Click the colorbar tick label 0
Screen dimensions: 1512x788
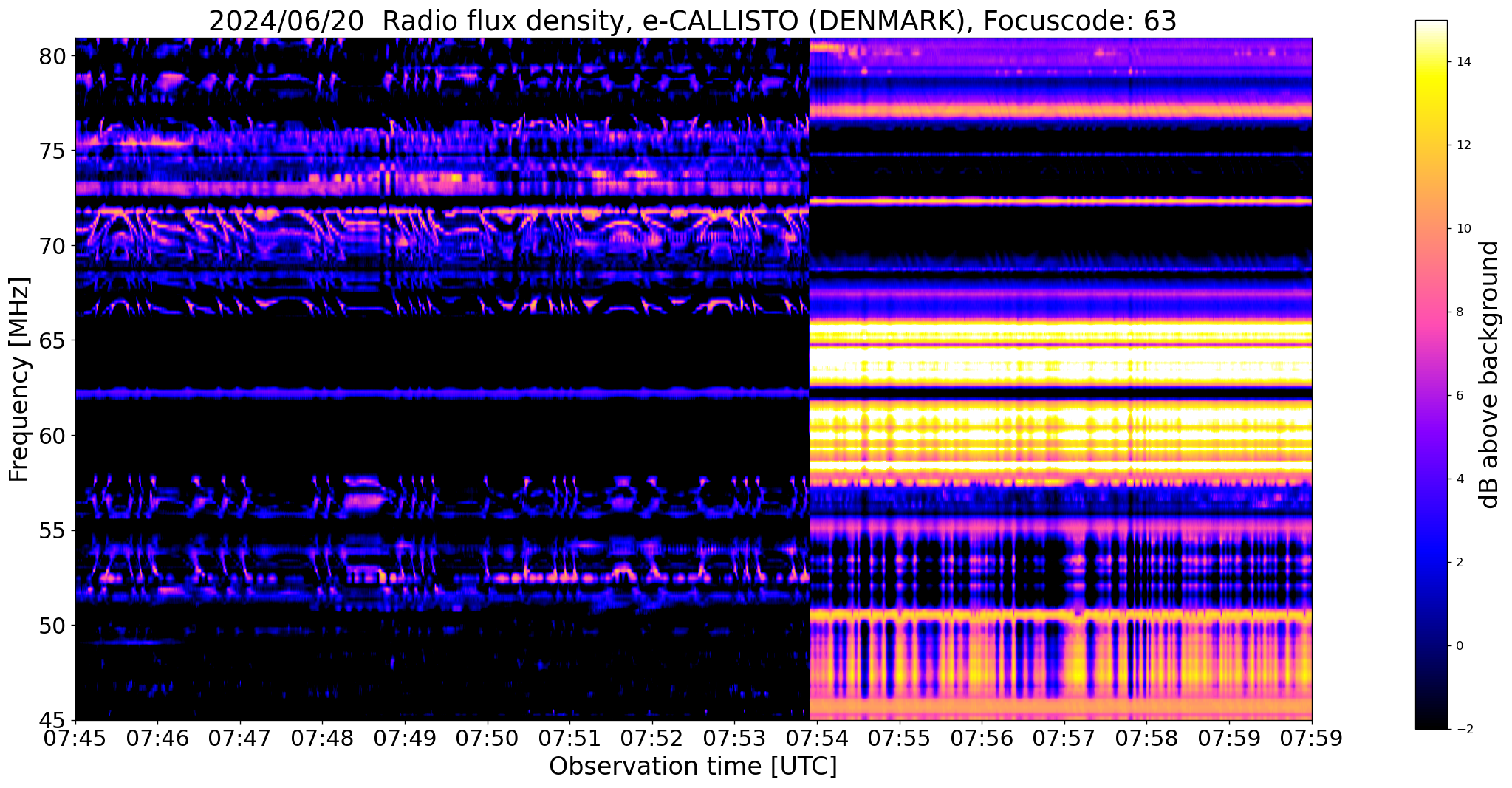pyautogui.click(x=1458, y=646)
